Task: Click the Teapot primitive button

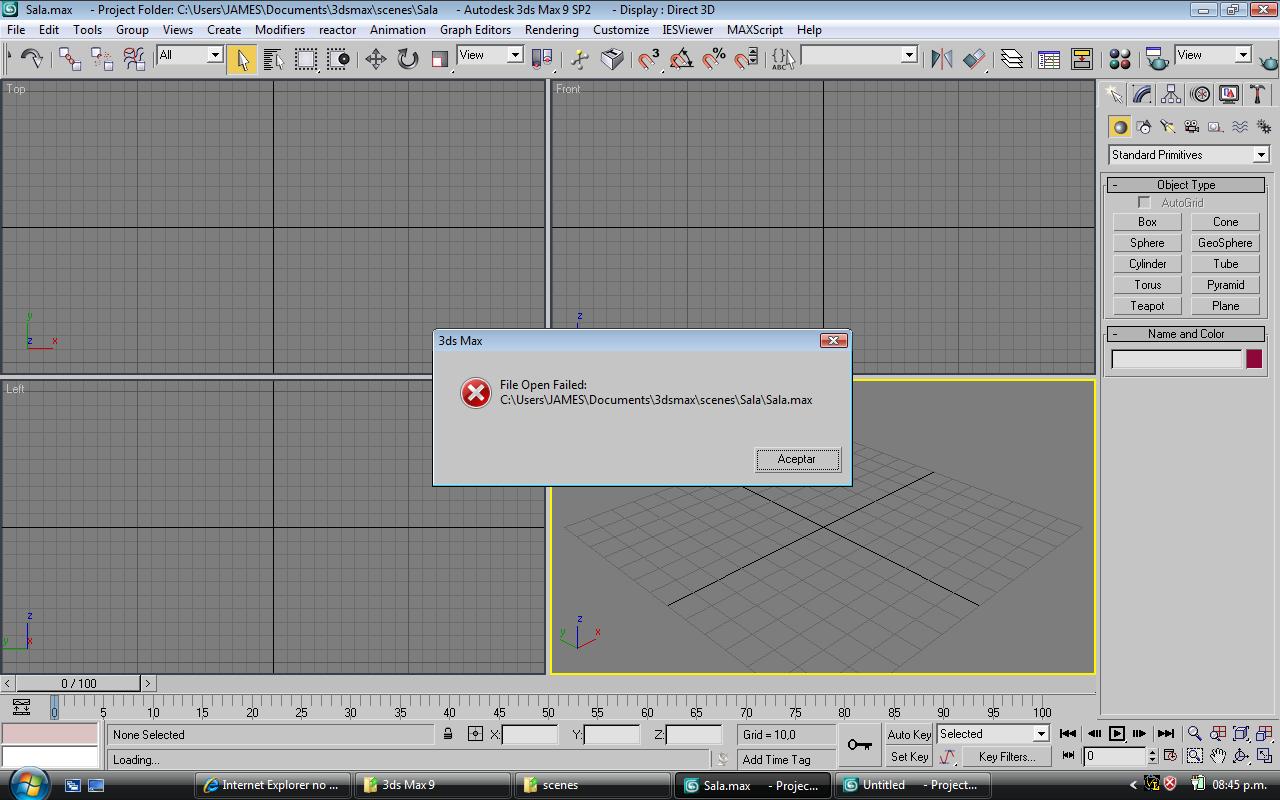Action: coord(1147,306)
